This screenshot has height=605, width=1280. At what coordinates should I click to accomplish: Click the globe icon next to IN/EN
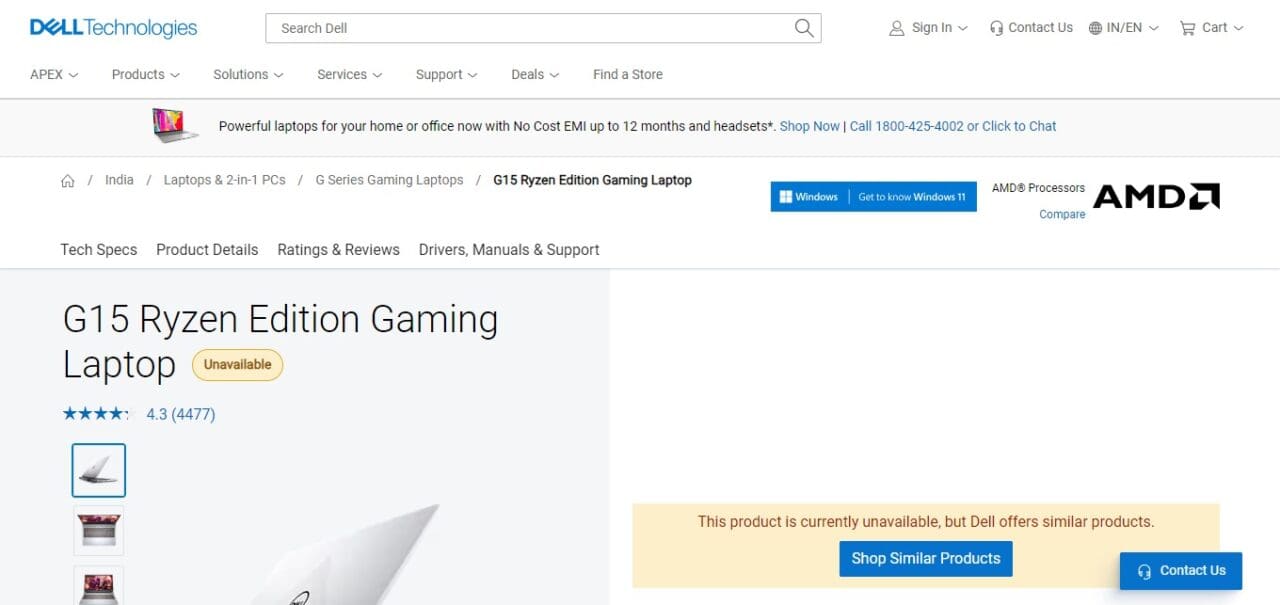[1095, 28]
